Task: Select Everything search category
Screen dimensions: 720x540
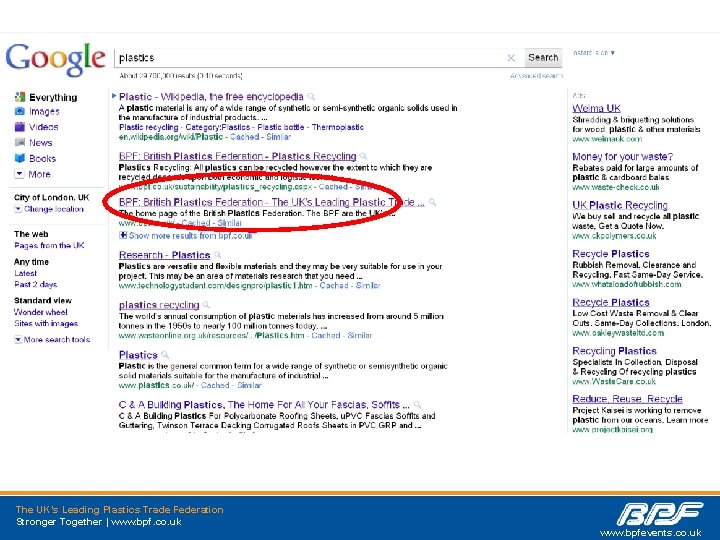Action: pos(53,97)
